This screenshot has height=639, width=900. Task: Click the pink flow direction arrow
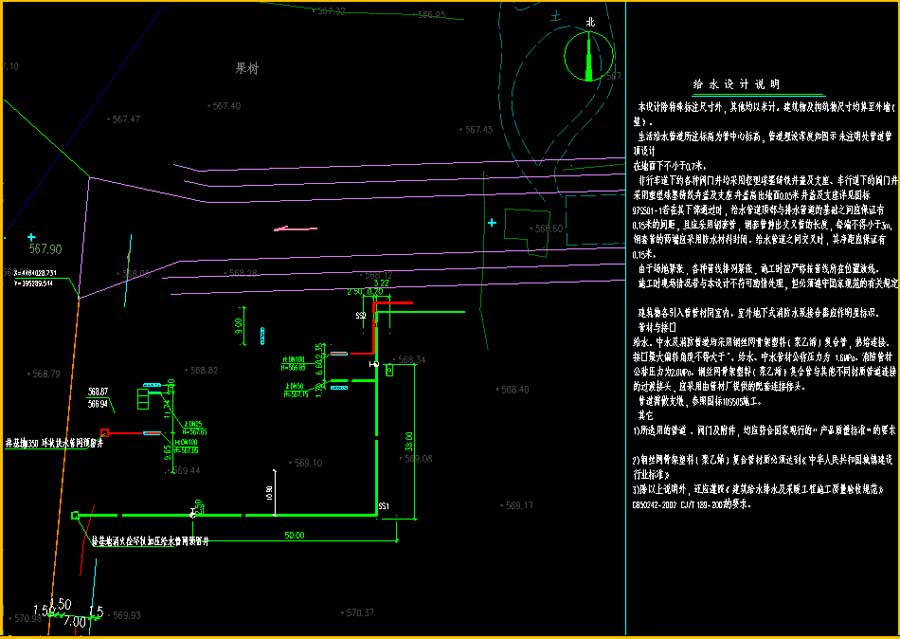pos(296,229)
